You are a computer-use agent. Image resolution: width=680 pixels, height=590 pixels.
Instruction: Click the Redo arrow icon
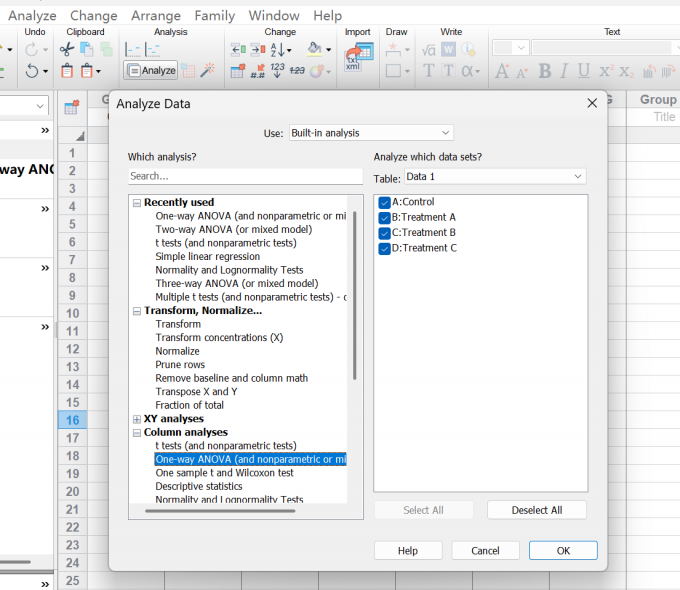[x=32, y=49]
